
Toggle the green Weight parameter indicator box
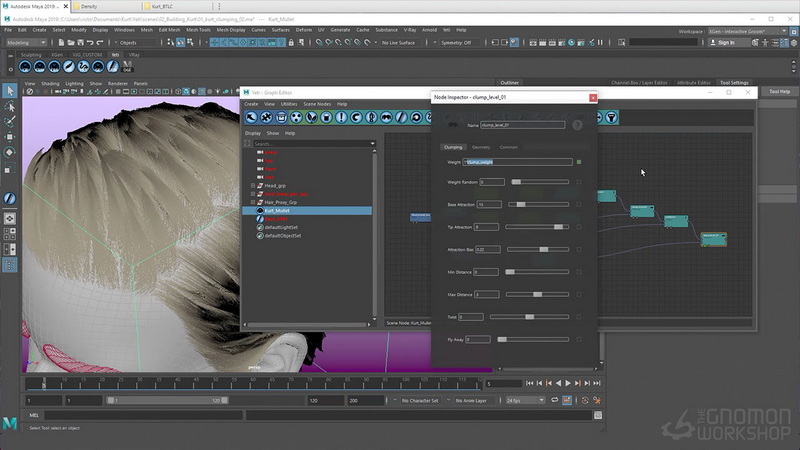point(579,162)
